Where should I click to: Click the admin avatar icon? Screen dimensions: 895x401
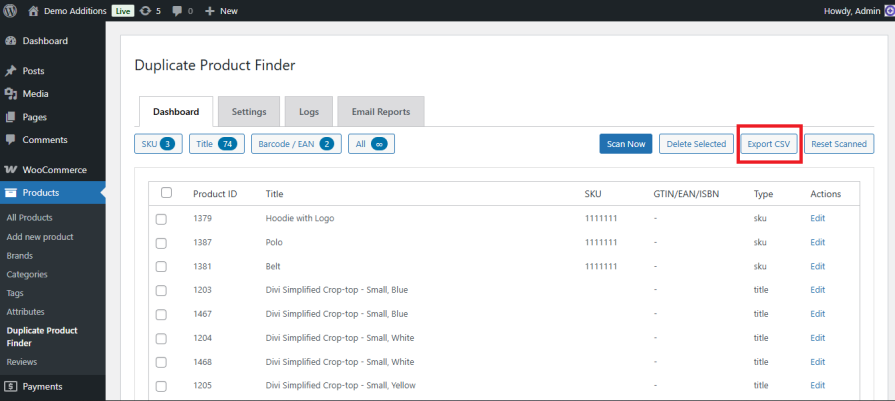pyautogui.click(x=890, y=11)
